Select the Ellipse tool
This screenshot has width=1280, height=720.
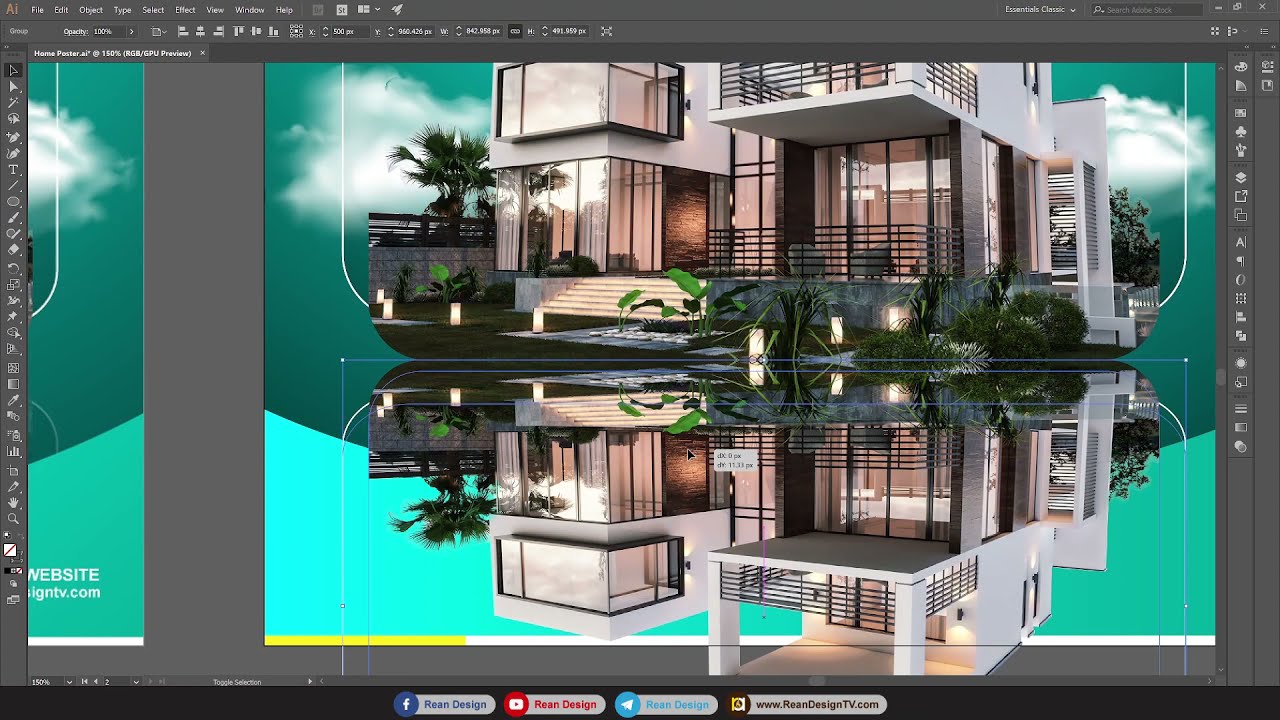click(14, 202)
